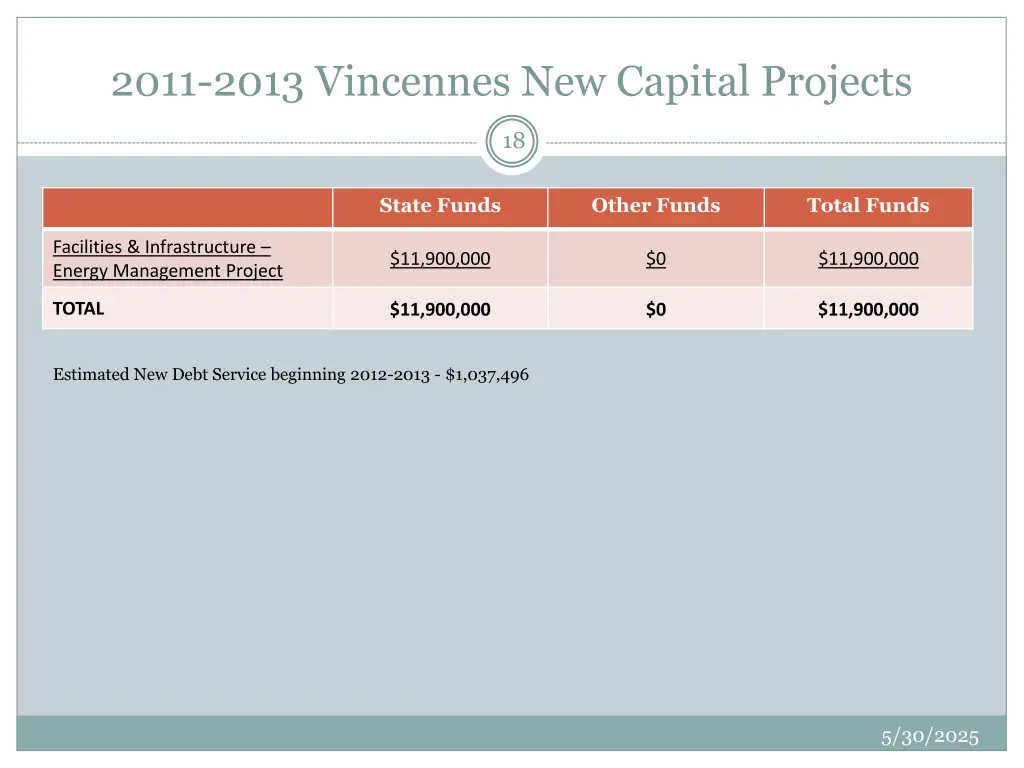Click the empty gray area below the table note

click(x=510, y=550)
